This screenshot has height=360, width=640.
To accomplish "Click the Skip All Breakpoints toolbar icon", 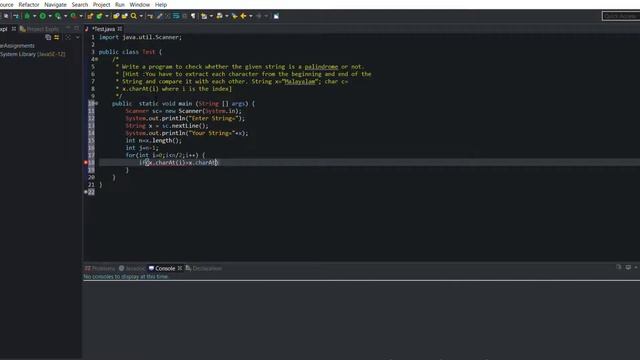I will pyautogui.click(x=16, y=16).
